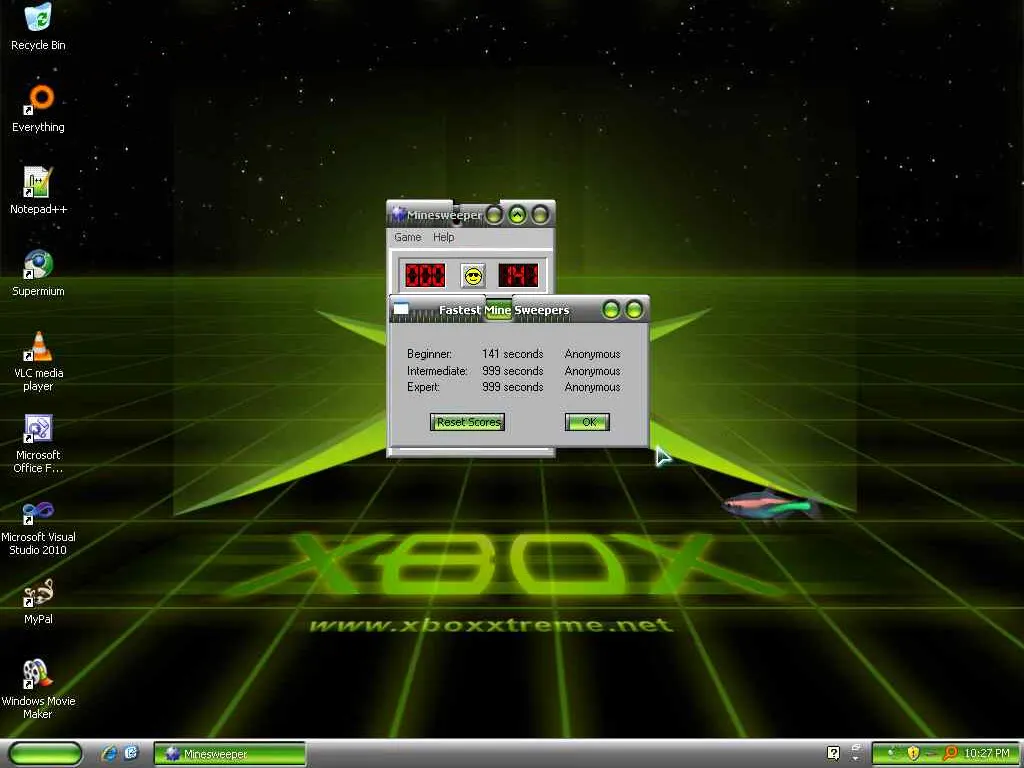Screen dimensions: 1024x768
Task: Click the Beginner 141 seconds score
Action: coord(513,354)
